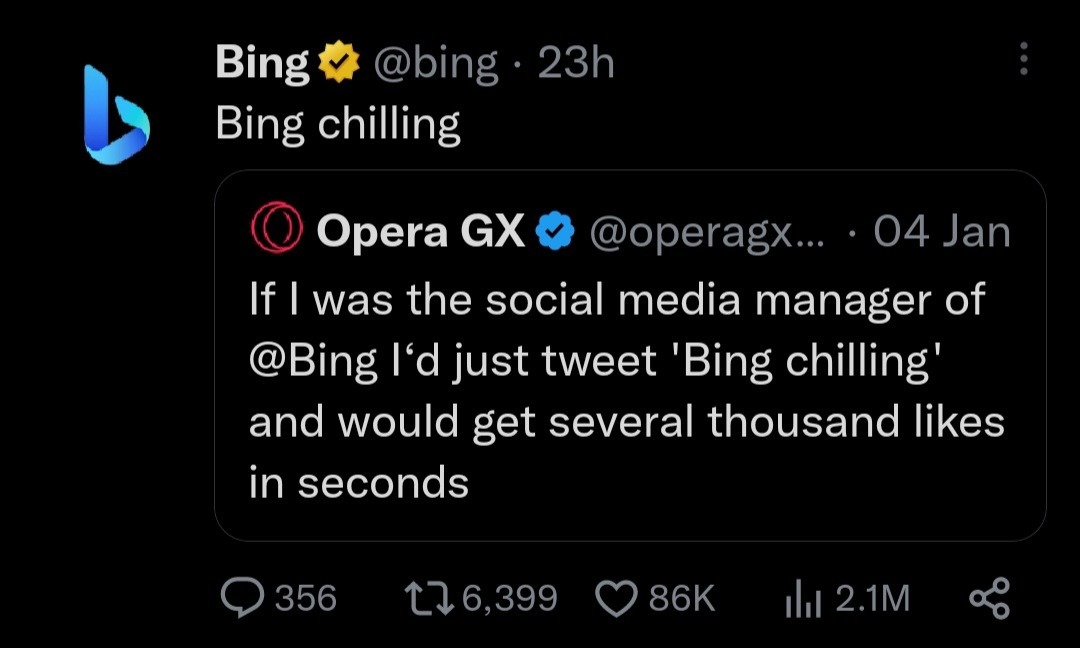Click the 04 Jan timestamp

(x=940, y=230)
